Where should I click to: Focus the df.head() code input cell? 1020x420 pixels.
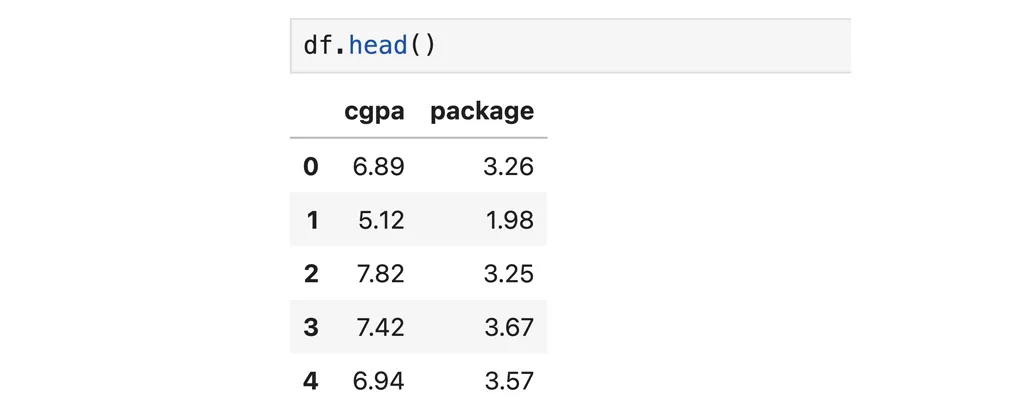click(x=640, y=46)
